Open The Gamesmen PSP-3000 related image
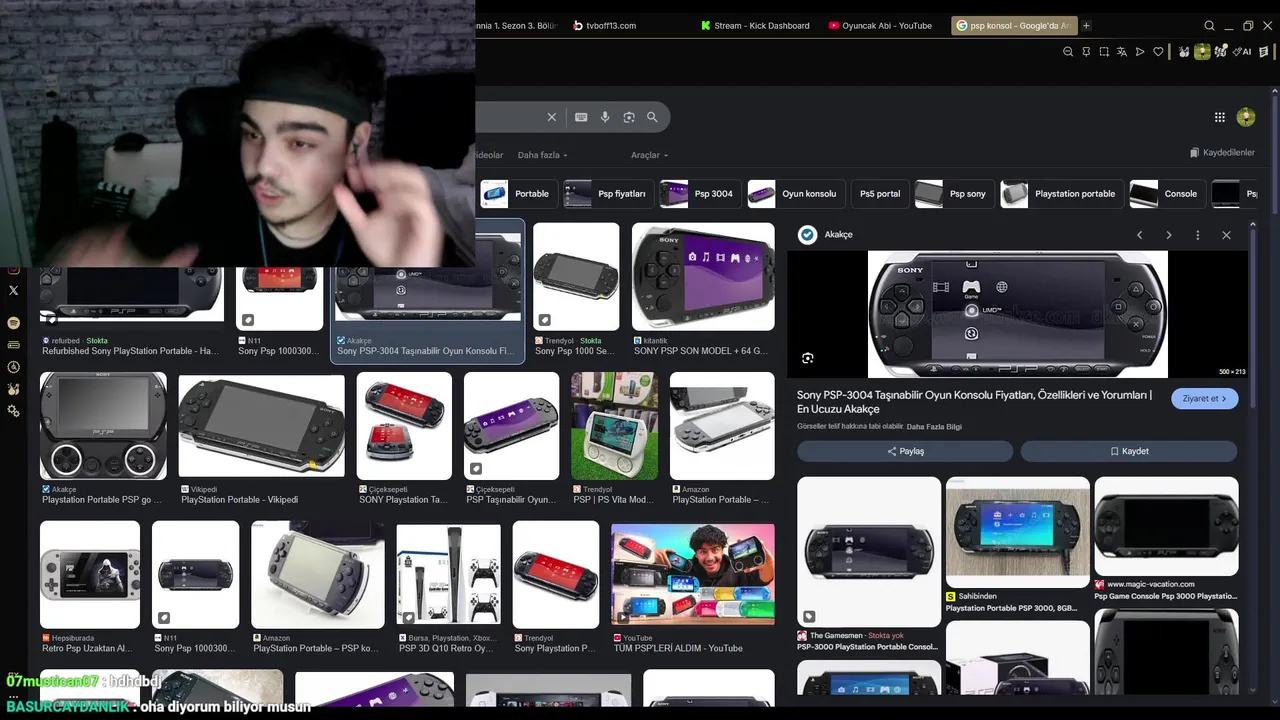 (x=869, y=552)
